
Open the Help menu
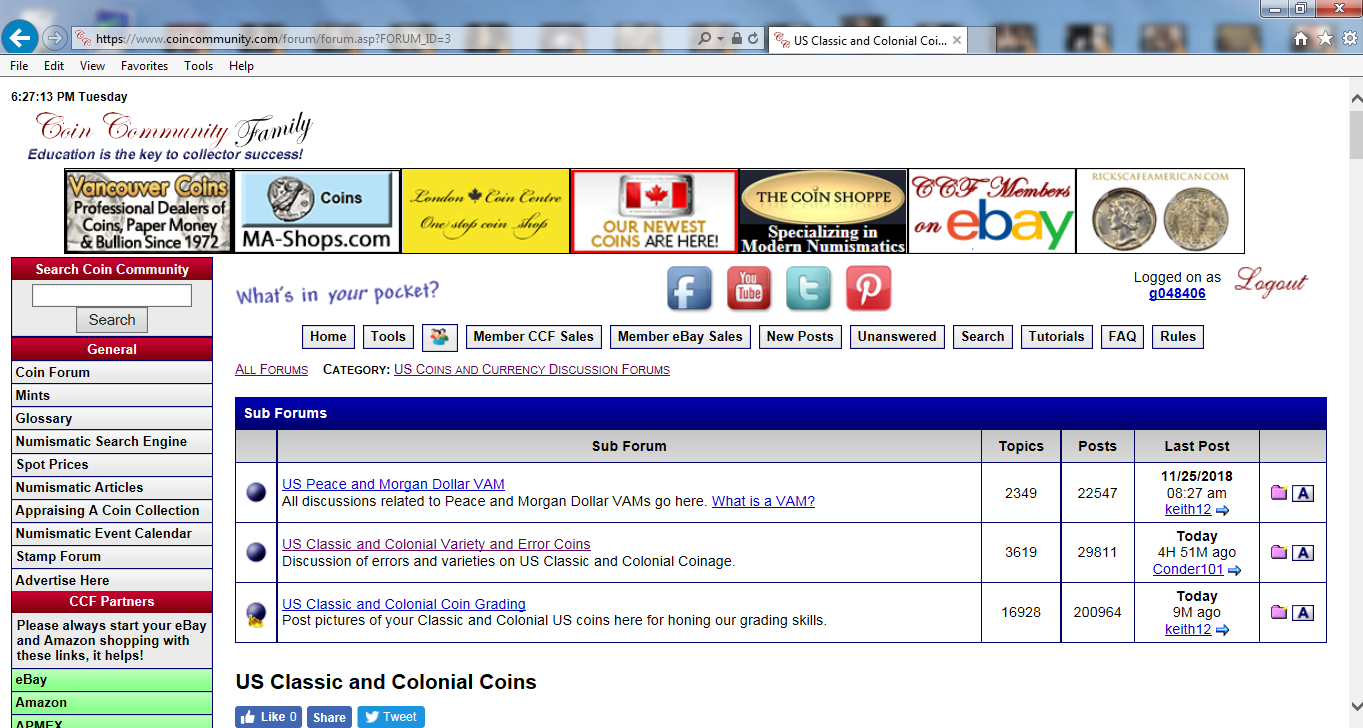(x=241, y=66)
